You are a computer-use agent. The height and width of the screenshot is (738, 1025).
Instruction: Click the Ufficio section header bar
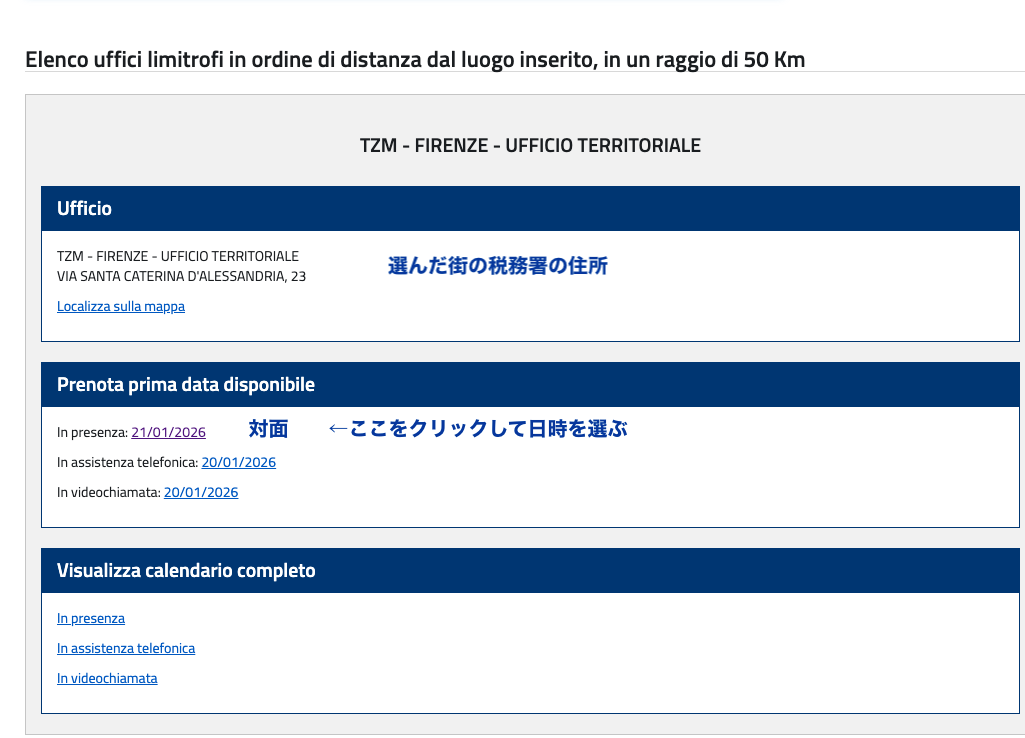(x=530, y=209)
